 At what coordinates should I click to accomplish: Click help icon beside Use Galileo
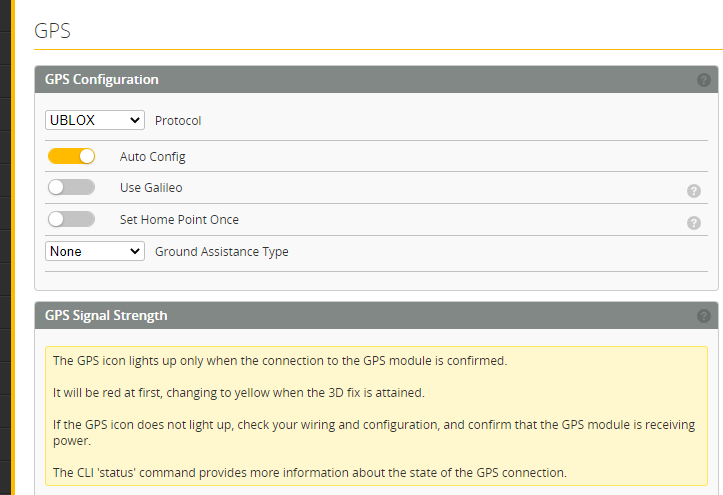click(x=693, y=191)
